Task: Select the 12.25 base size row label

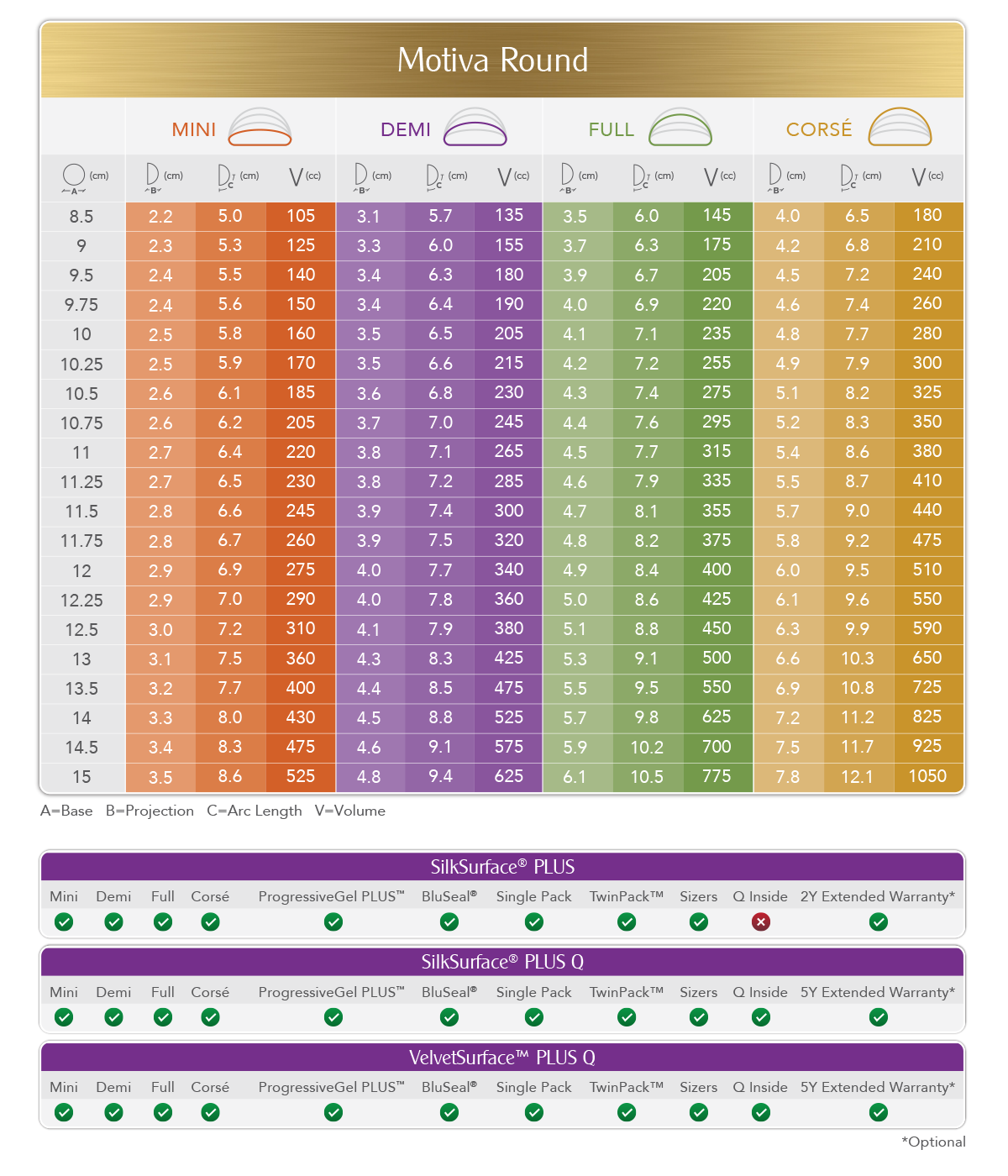Action: click(x=81, y=601)
